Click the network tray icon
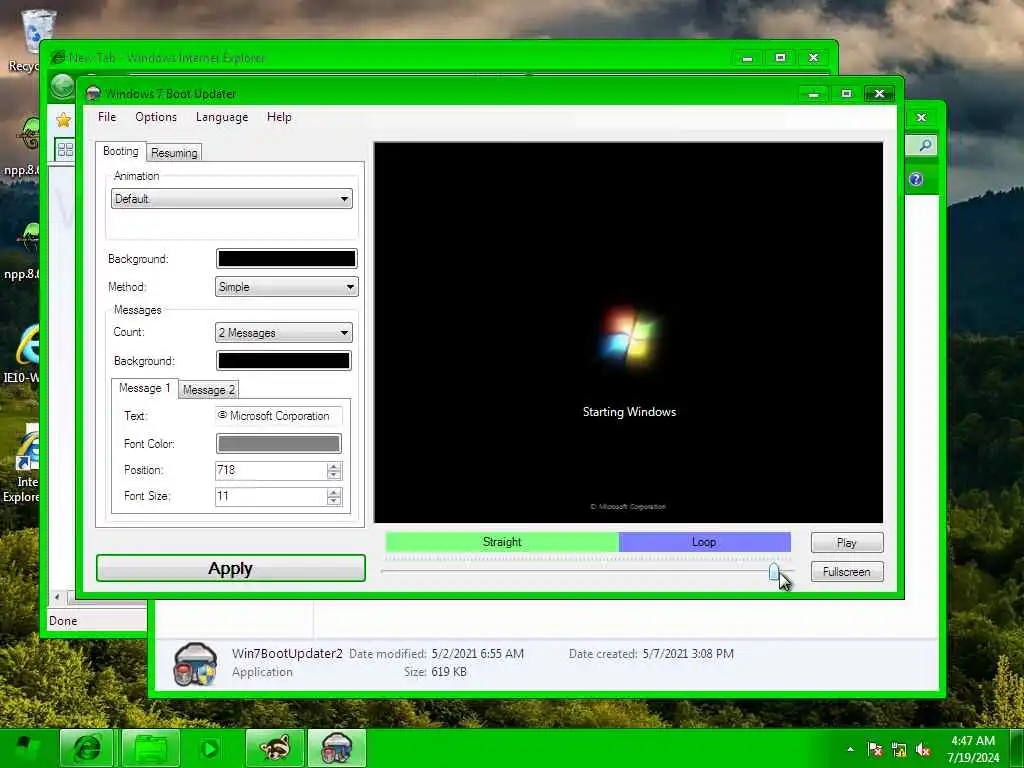Viewport: 1024px width, 768px height. (899, 750)
